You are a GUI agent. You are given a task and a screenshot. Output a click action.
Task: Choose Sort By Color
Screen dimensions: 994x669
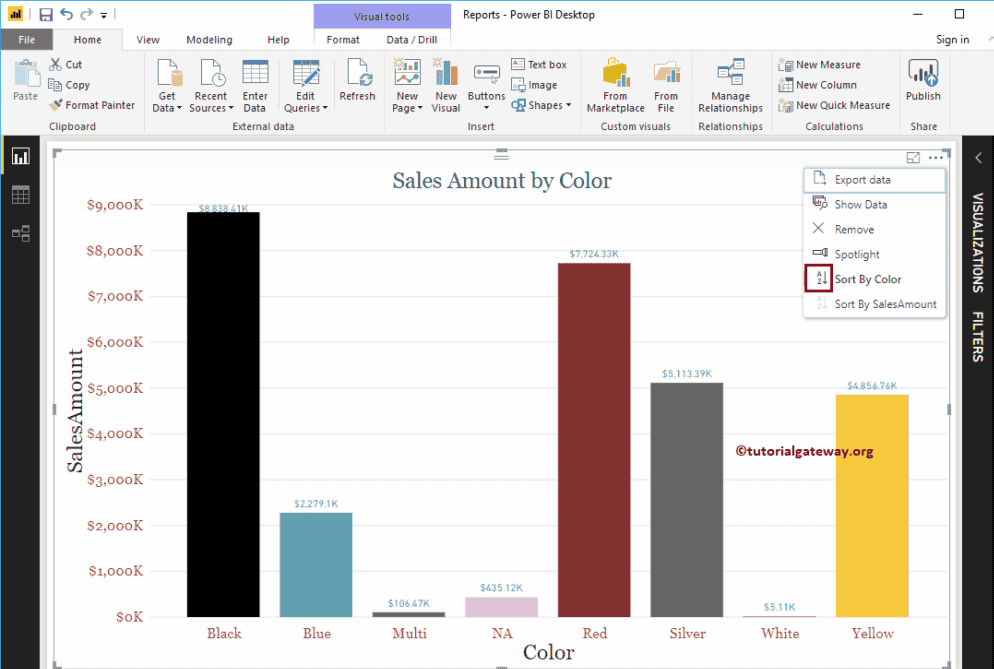[x=875, y=278]
